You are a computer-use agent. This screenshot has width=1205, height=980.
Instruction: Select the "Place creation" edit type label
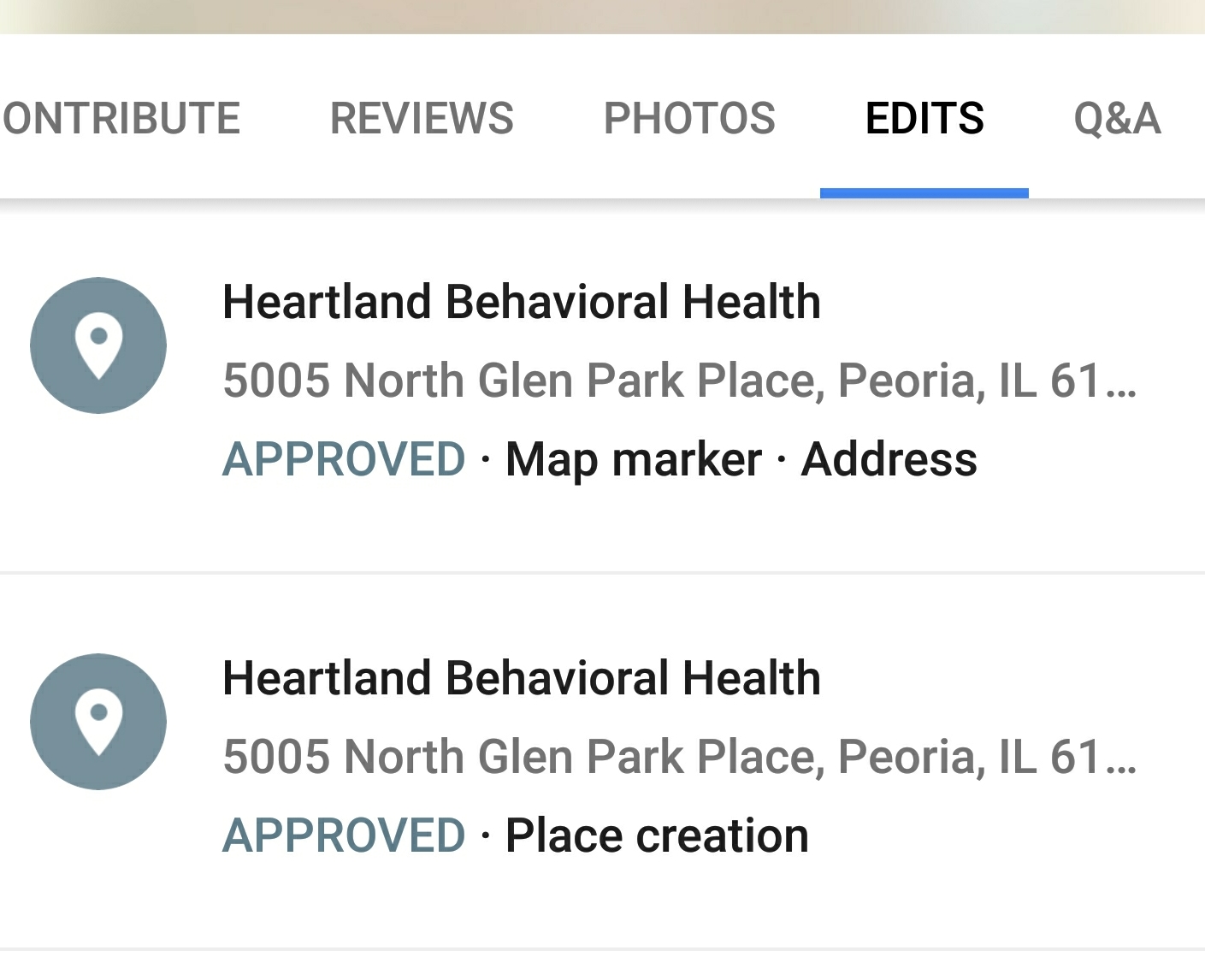(x=656, y=835)
